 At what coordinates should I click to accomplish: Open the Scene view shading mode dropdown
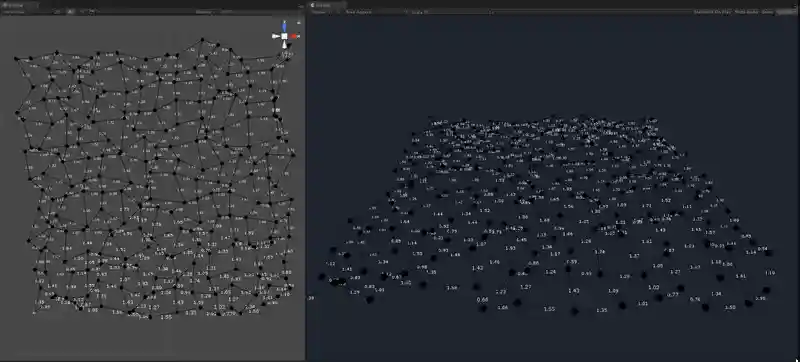[15, 12]
